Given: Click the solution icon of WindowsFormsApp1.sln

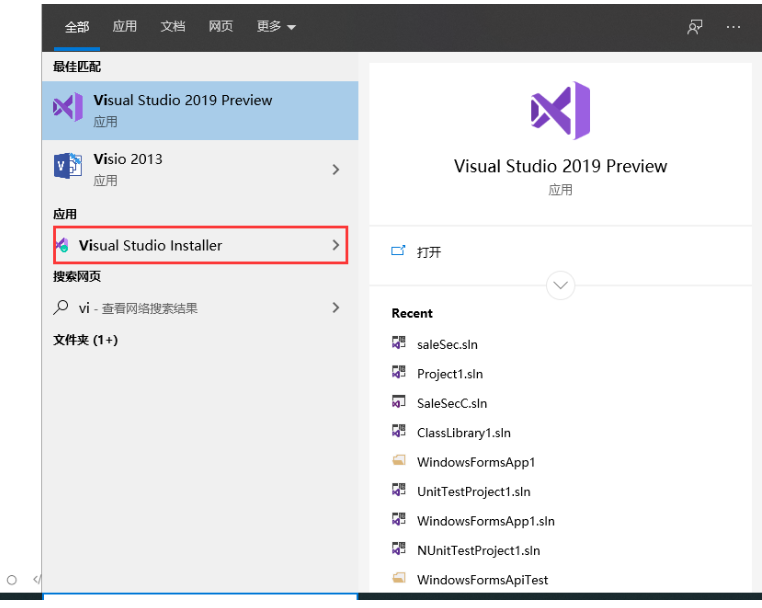Looking at the screenshot, I should (398, 519).
